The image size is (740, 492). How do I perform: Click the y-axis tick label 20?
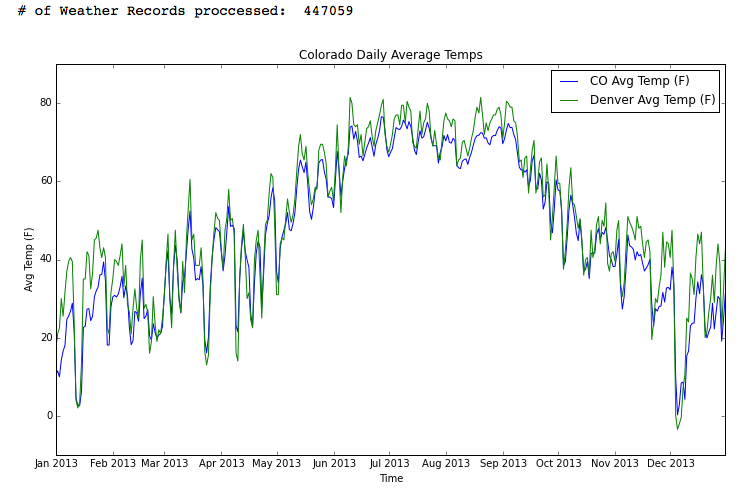(x=46, y=338)
